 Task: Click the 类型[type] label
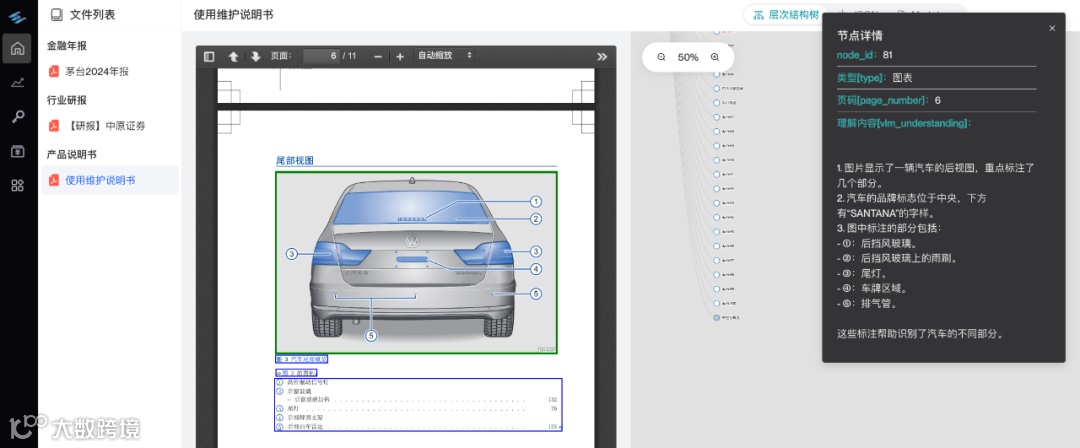pos(861,78)
